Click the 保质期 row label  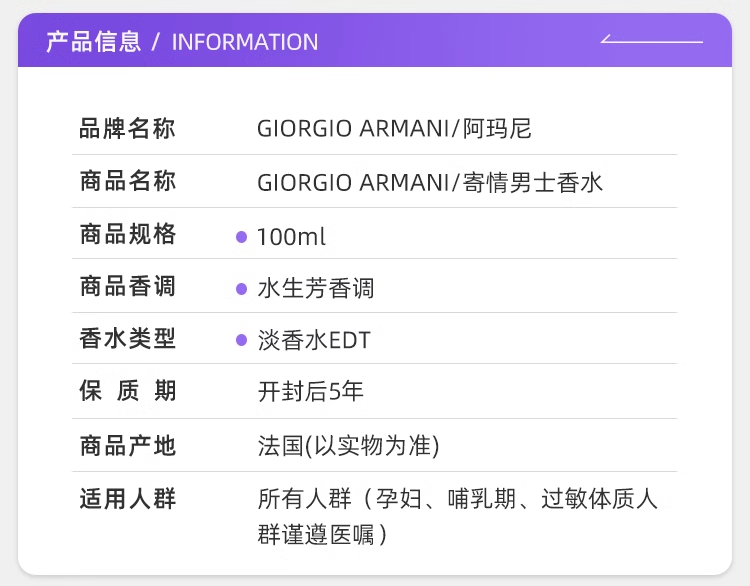(x=128, y=392)
